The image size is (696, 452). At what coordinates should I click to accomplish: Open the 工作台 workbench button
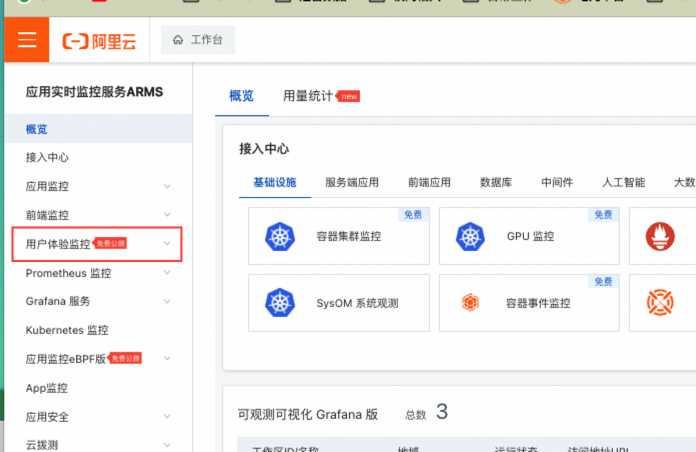(x=198, y=40)
